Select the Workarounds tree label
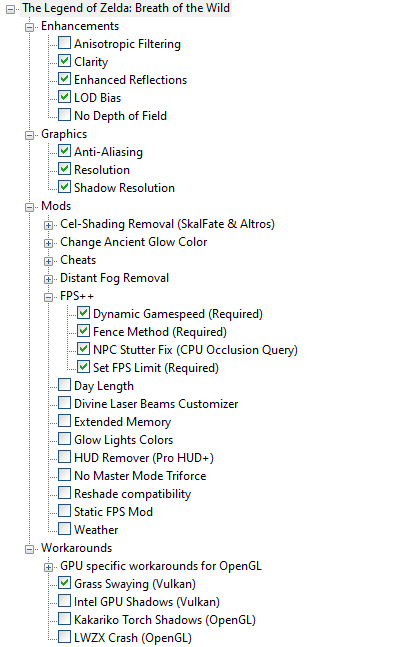400x647 pixels. [76, 548]
